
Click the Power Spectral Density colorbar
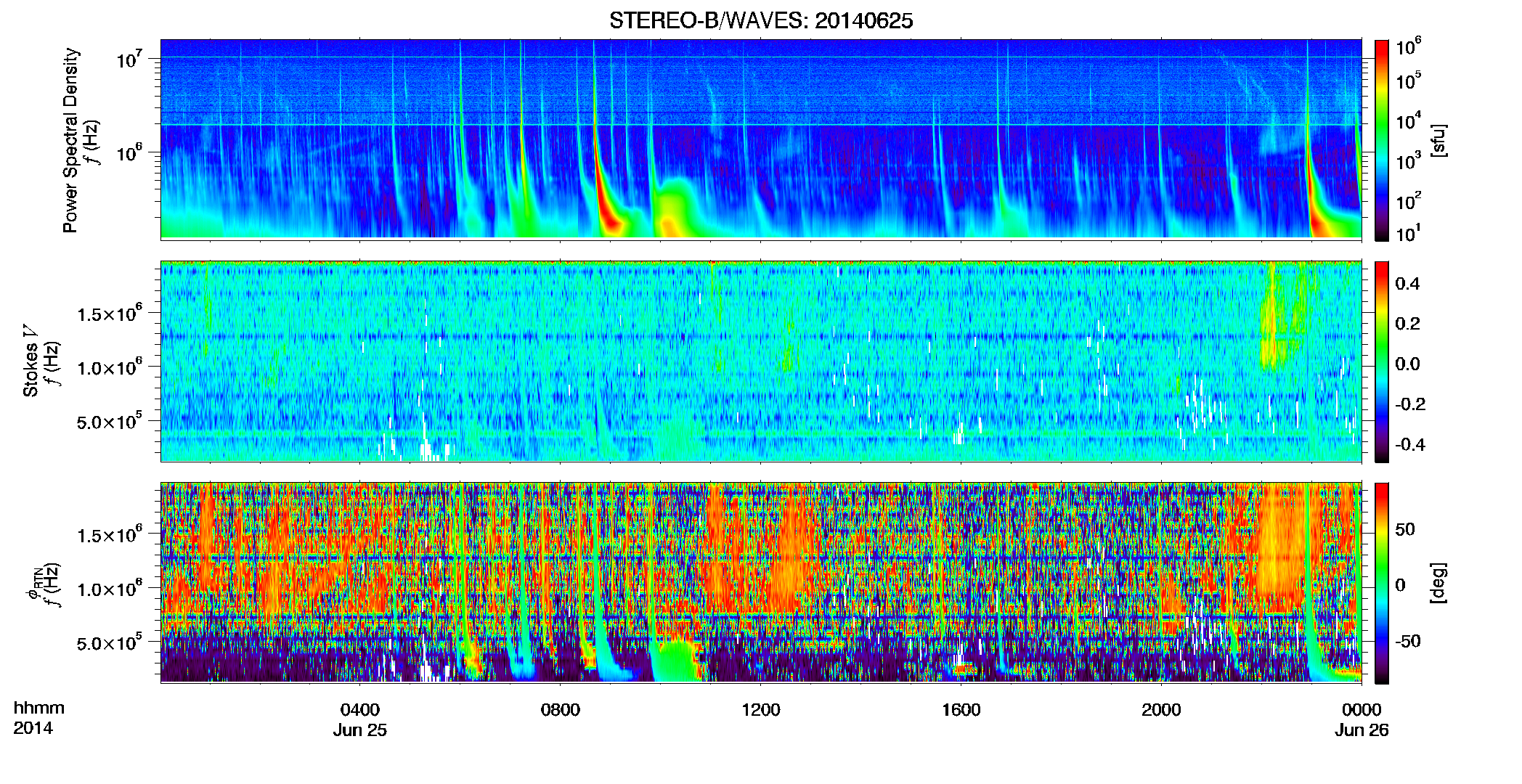[1382, 140]
